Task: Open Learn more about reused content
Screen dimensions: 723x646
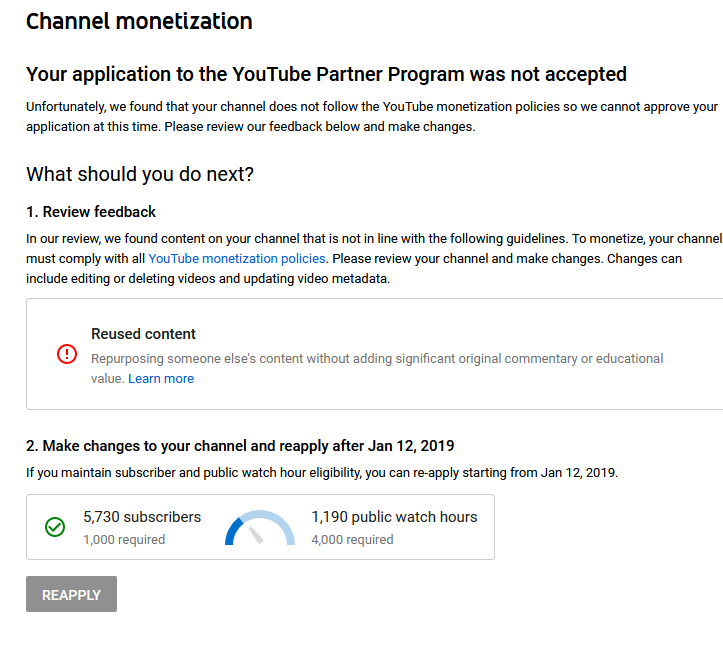Action: (161, 379)
